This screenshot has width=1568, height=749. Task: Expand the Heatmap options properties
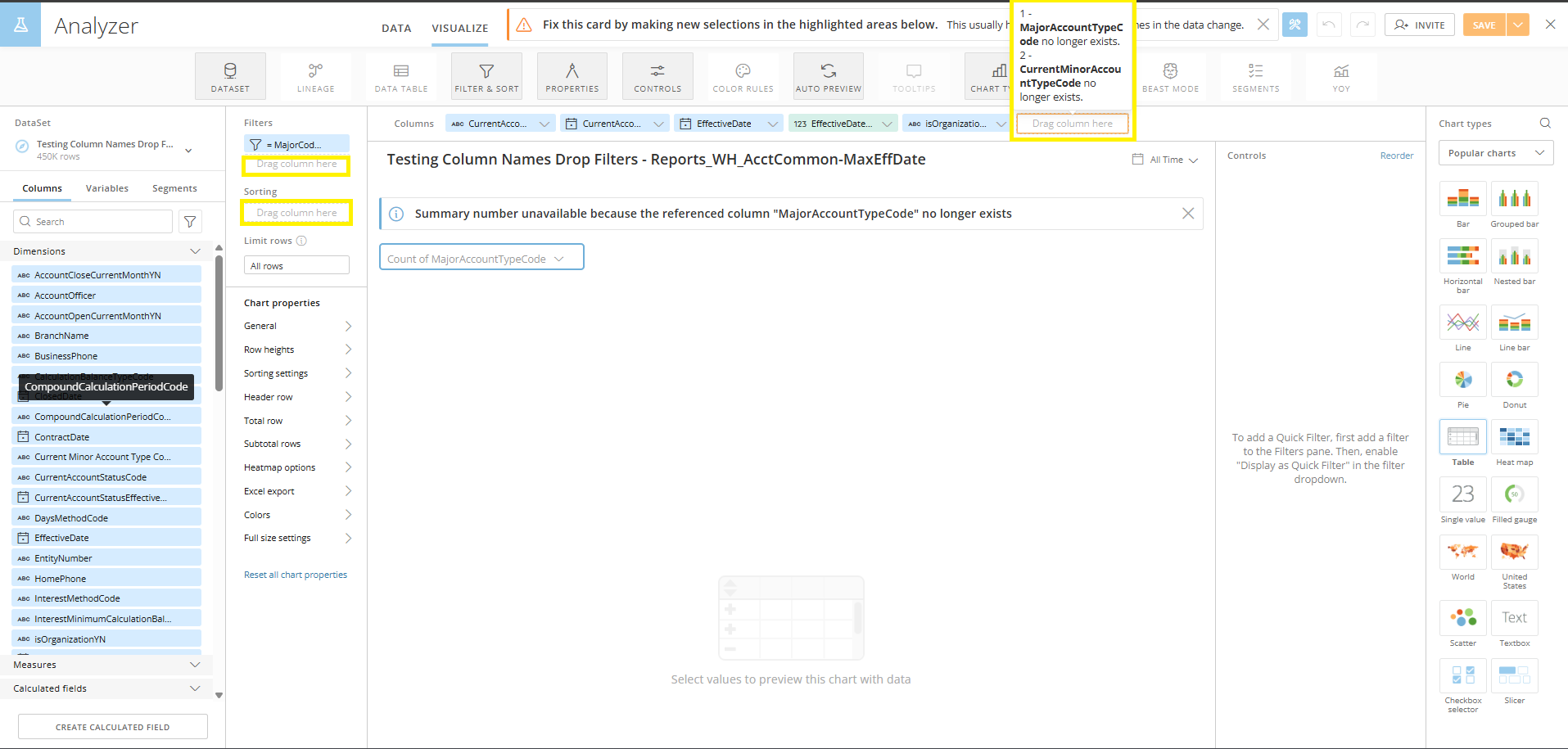coord(297,467)
